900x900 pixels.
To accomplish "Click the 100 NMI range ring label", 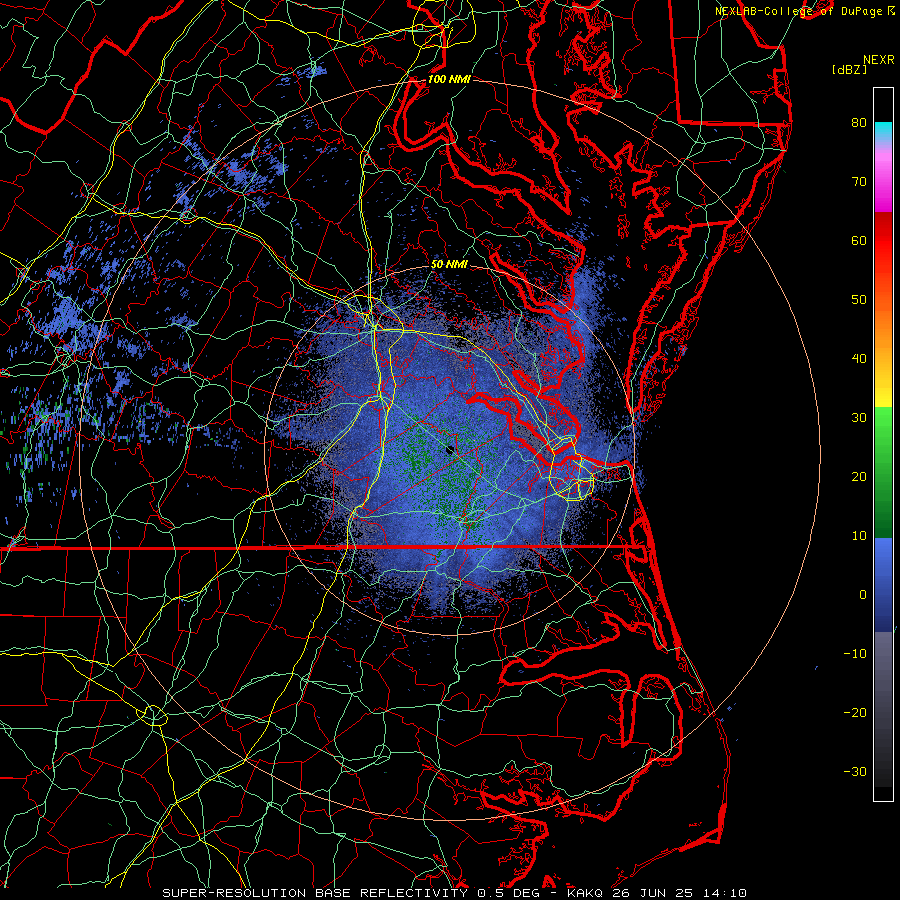I will point(449,79).
